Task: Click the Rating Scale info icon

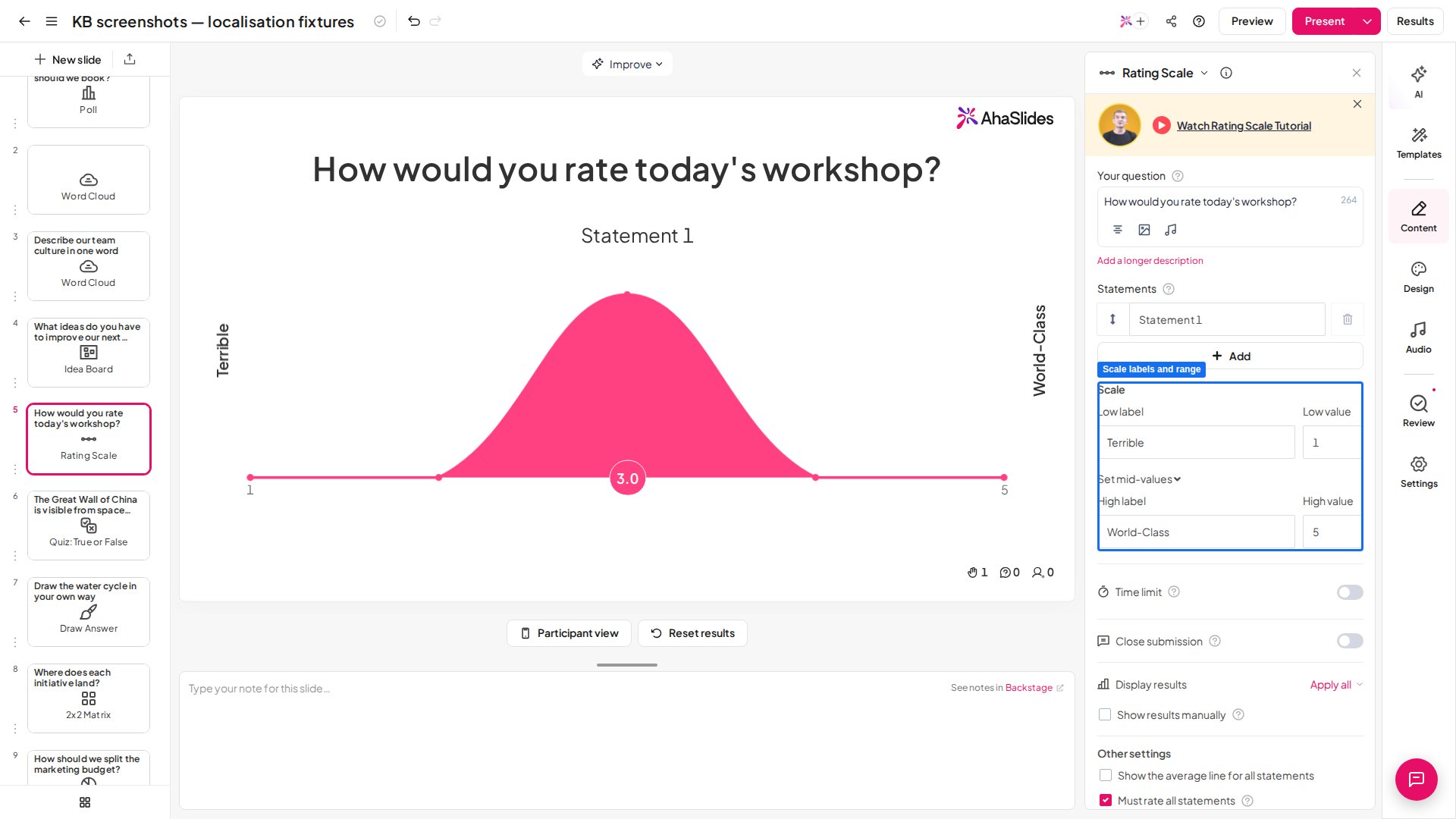Action: [1226, 73]
